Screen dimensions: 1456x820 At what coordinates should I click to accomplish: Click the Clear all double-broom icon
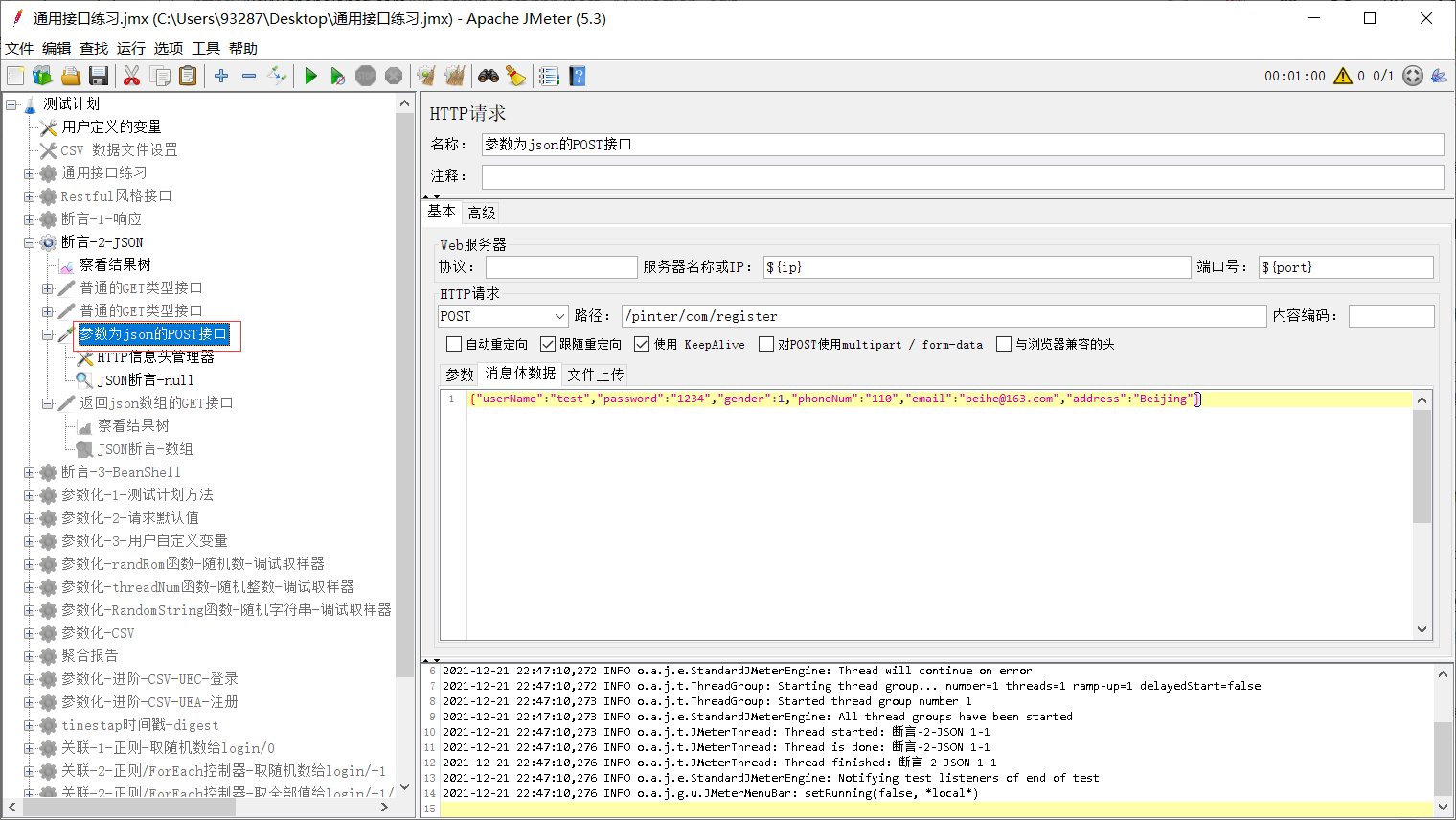455,76
